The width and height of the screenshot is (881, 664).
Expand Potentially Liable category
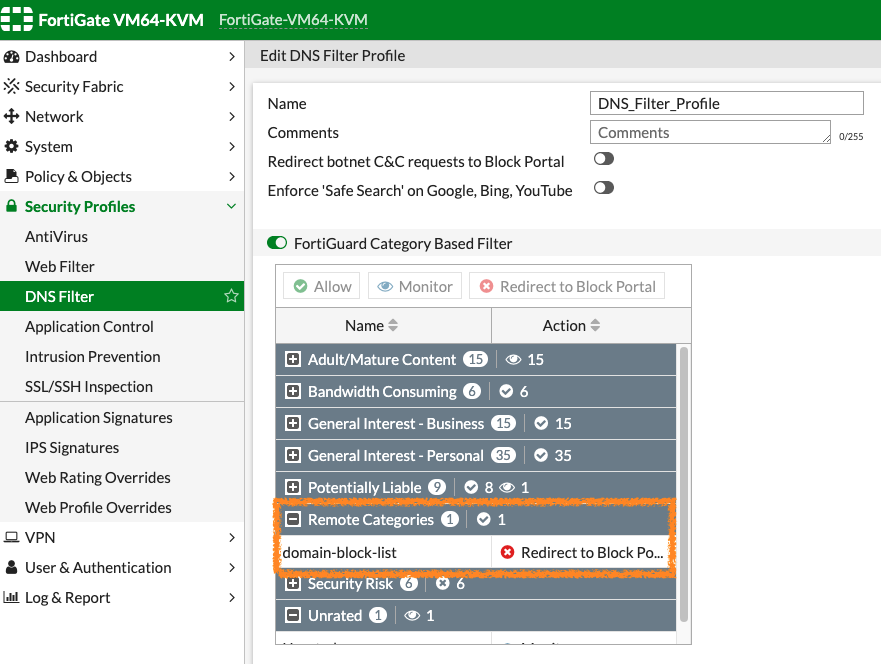coord(293,488)
